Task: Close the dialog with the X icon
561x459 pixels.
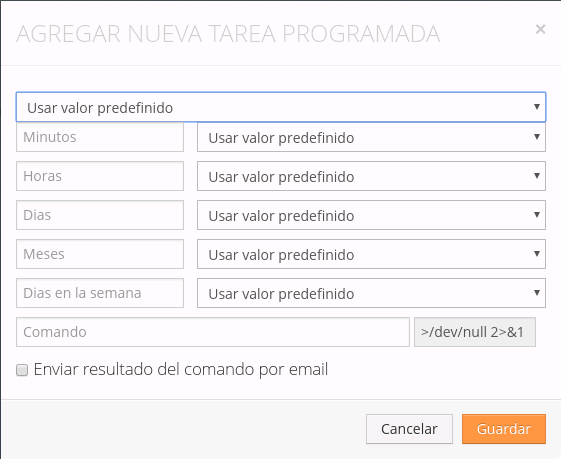Action: pos(540,29)
